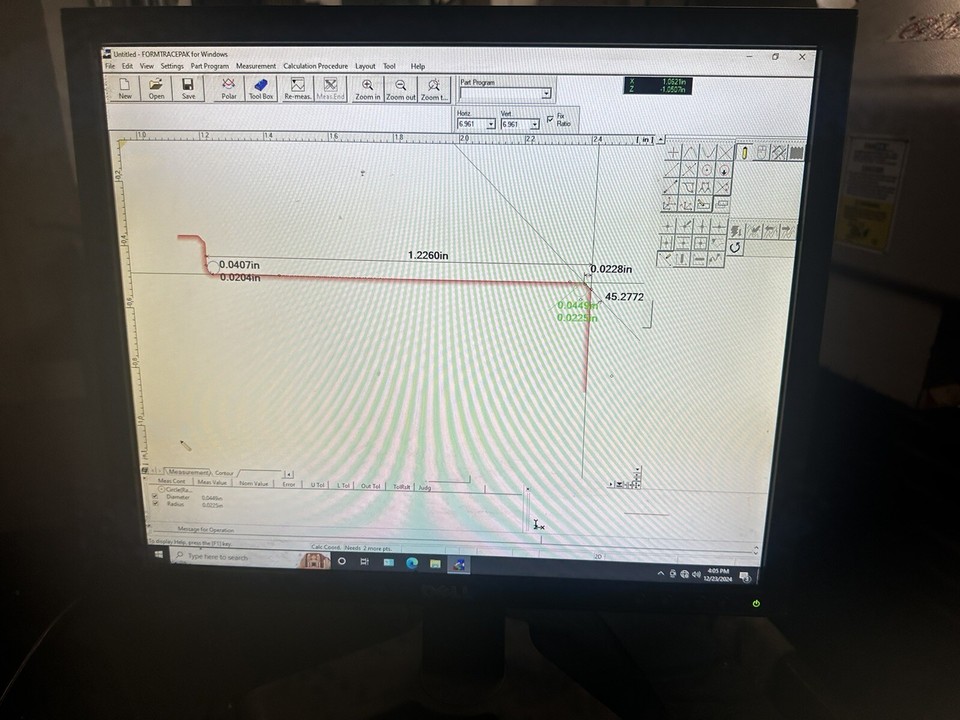Image resolution: width=960 pixels, height=720 pixels.
Task: Select the circle calculation icon in the palette
Action: click(705, 171)
